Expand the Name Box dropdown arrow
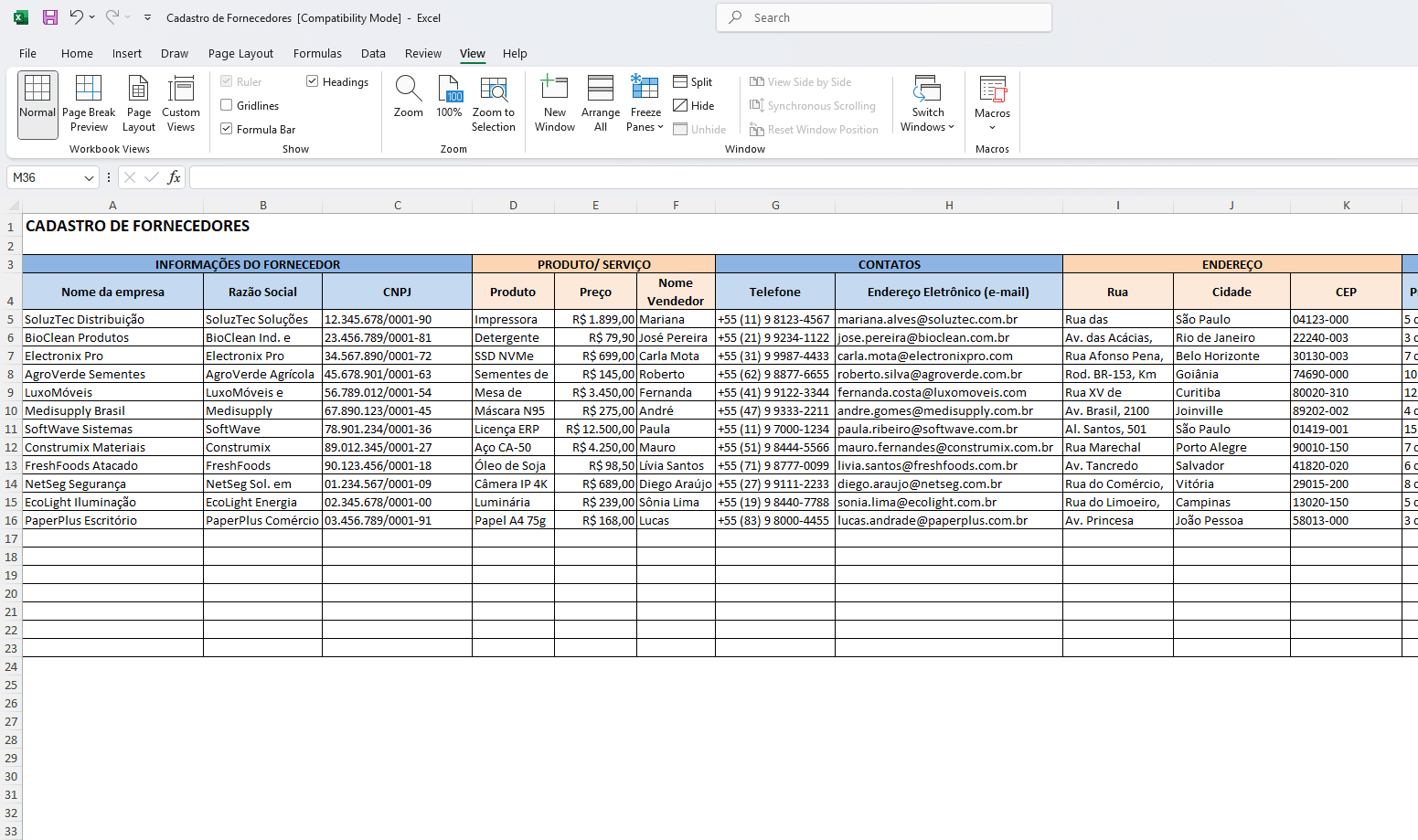The height and width of the screenshot is (840, 1418). click(x=89, y=177)
